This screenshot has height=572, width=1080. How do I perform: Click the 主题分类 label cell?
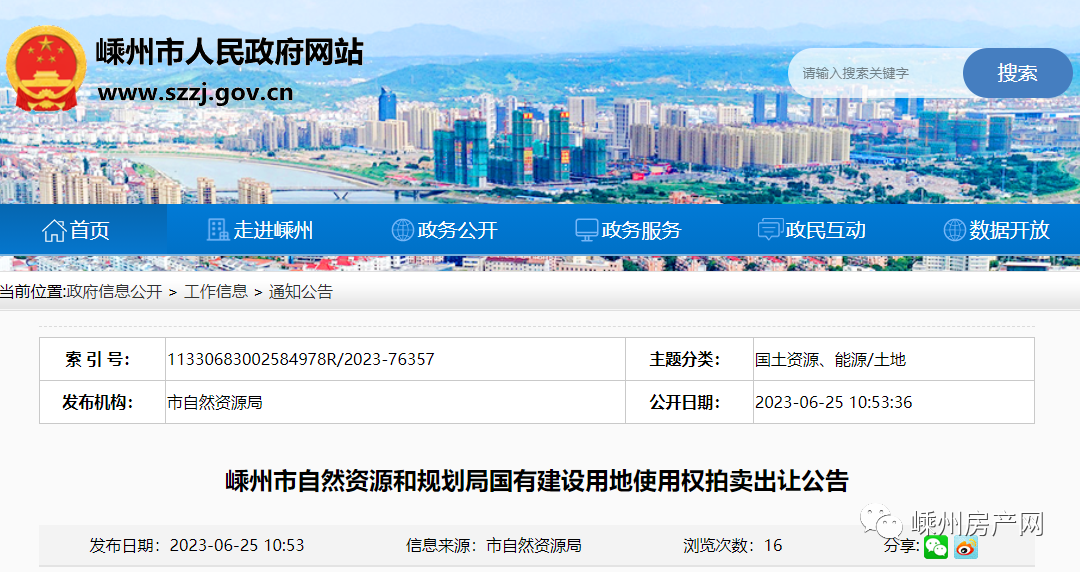tap(689, 359)
